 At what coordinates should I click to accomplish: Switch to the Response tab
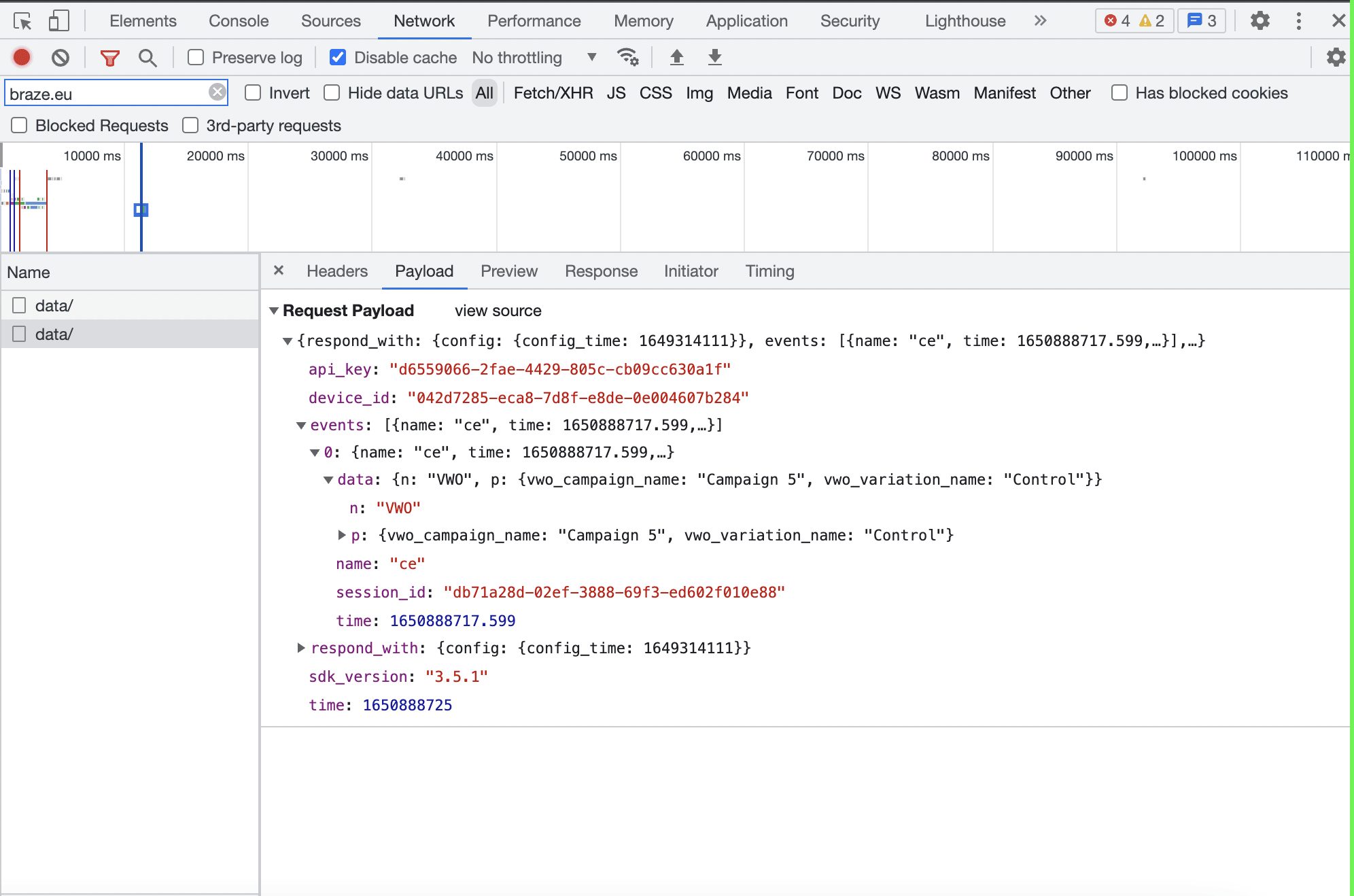click(x=601, y=271)
